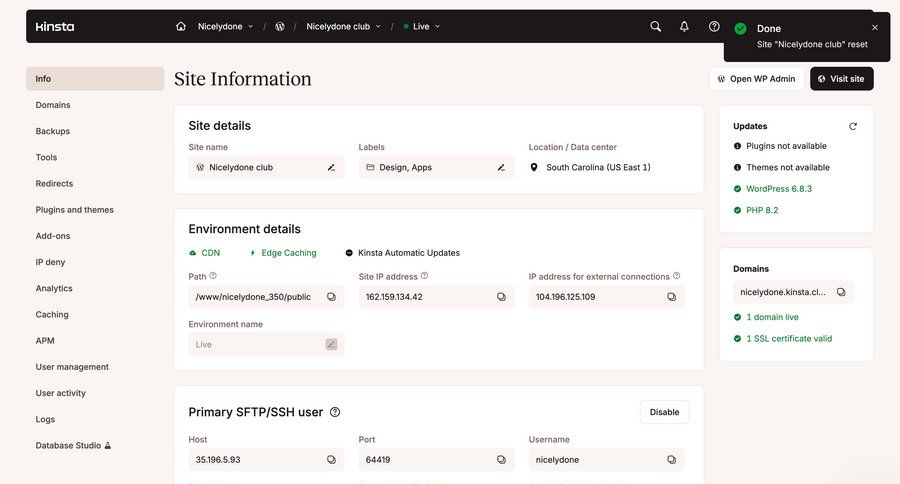Click Kinsta Automatic Updates status
This screenshot has width=900, height=484.
tap(403, 253)
